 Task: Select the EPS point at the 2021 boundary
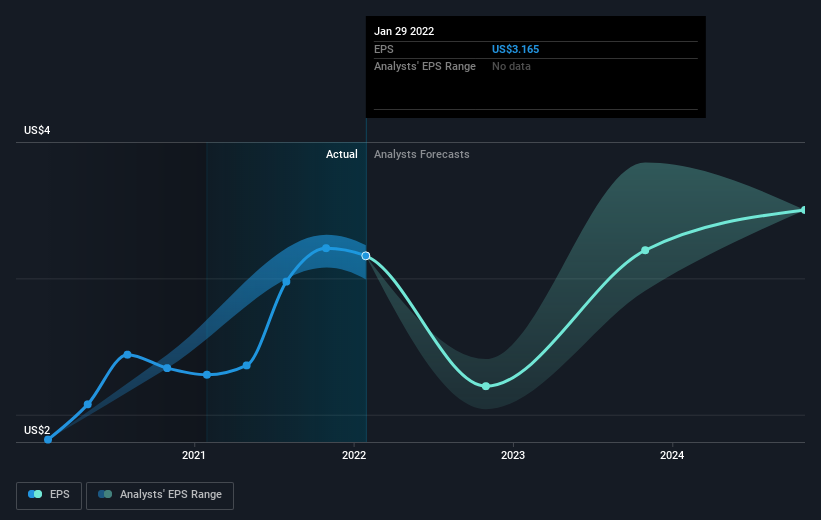(x=207, y=374)
